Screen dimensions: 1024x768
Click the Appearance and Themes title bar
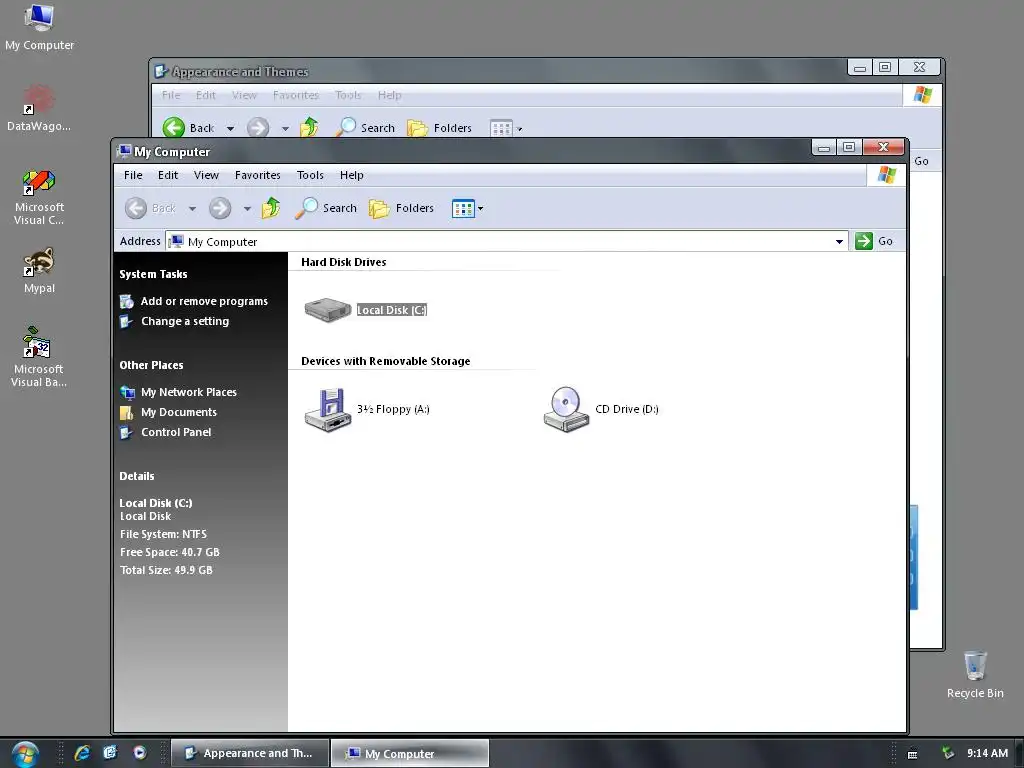[x=496, y=71]
